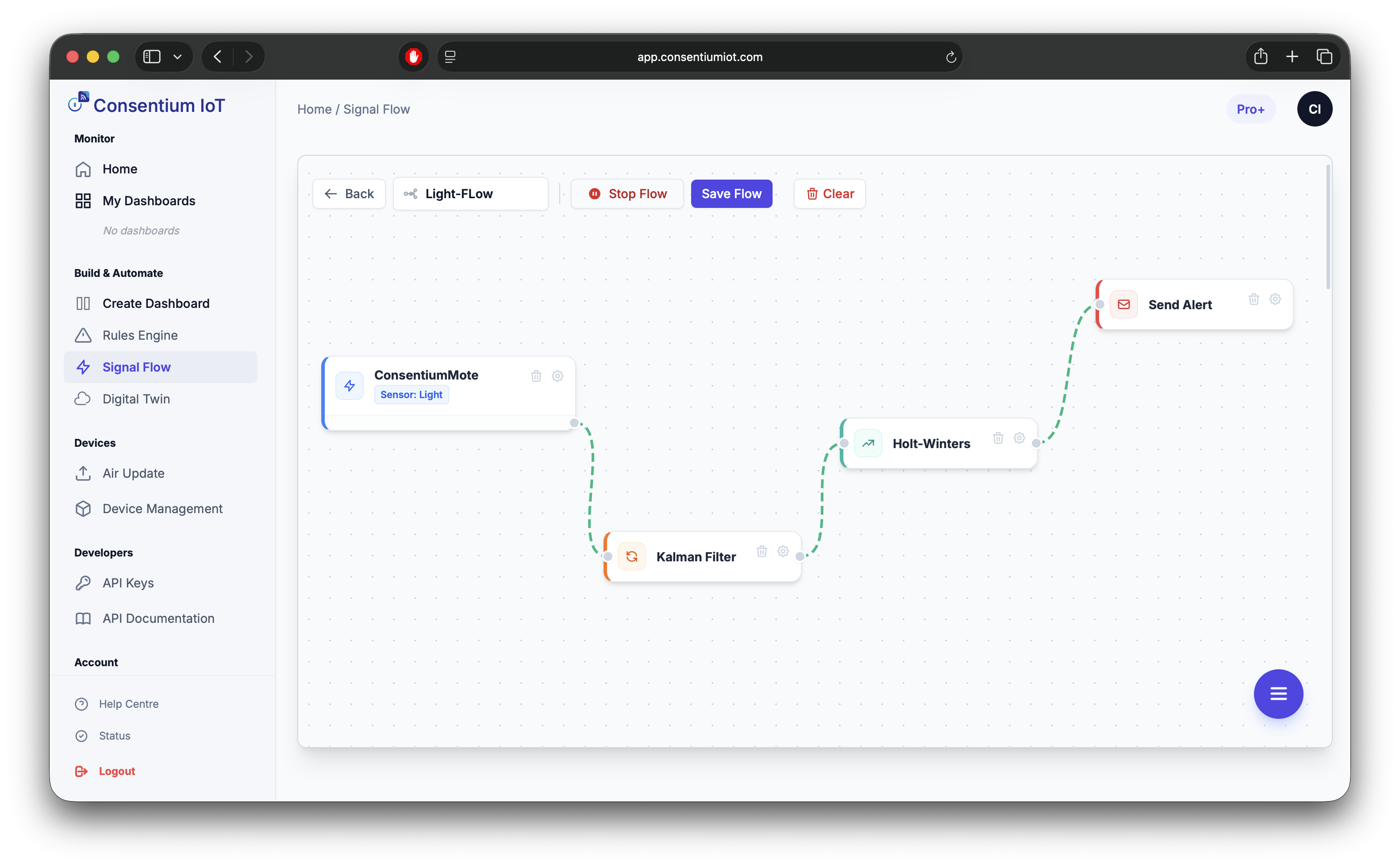Click the Light-FLow name field

(470, 194)
